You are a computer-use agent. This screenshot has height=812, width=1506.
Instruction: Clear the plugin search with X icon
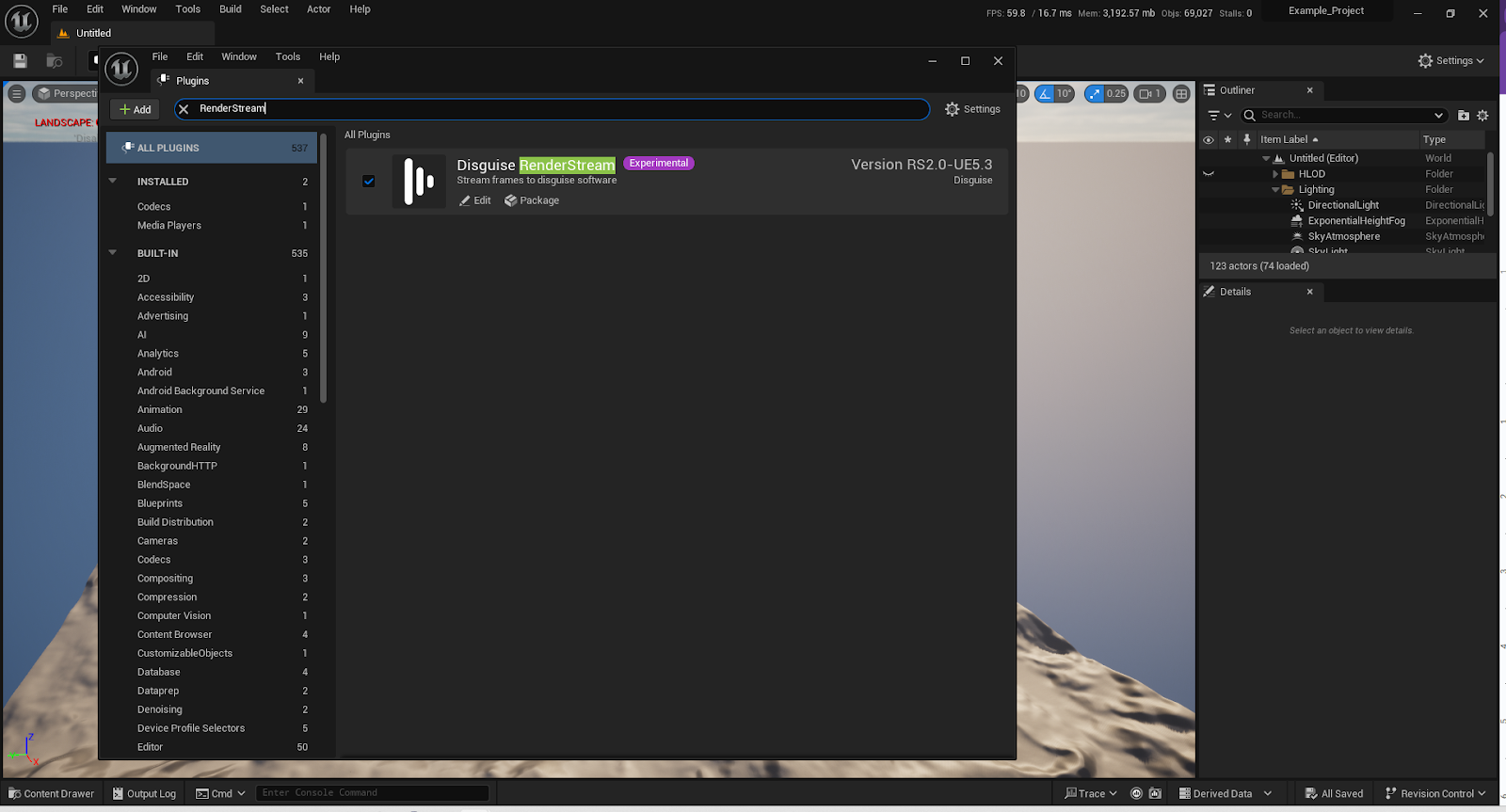coord(184,109)
